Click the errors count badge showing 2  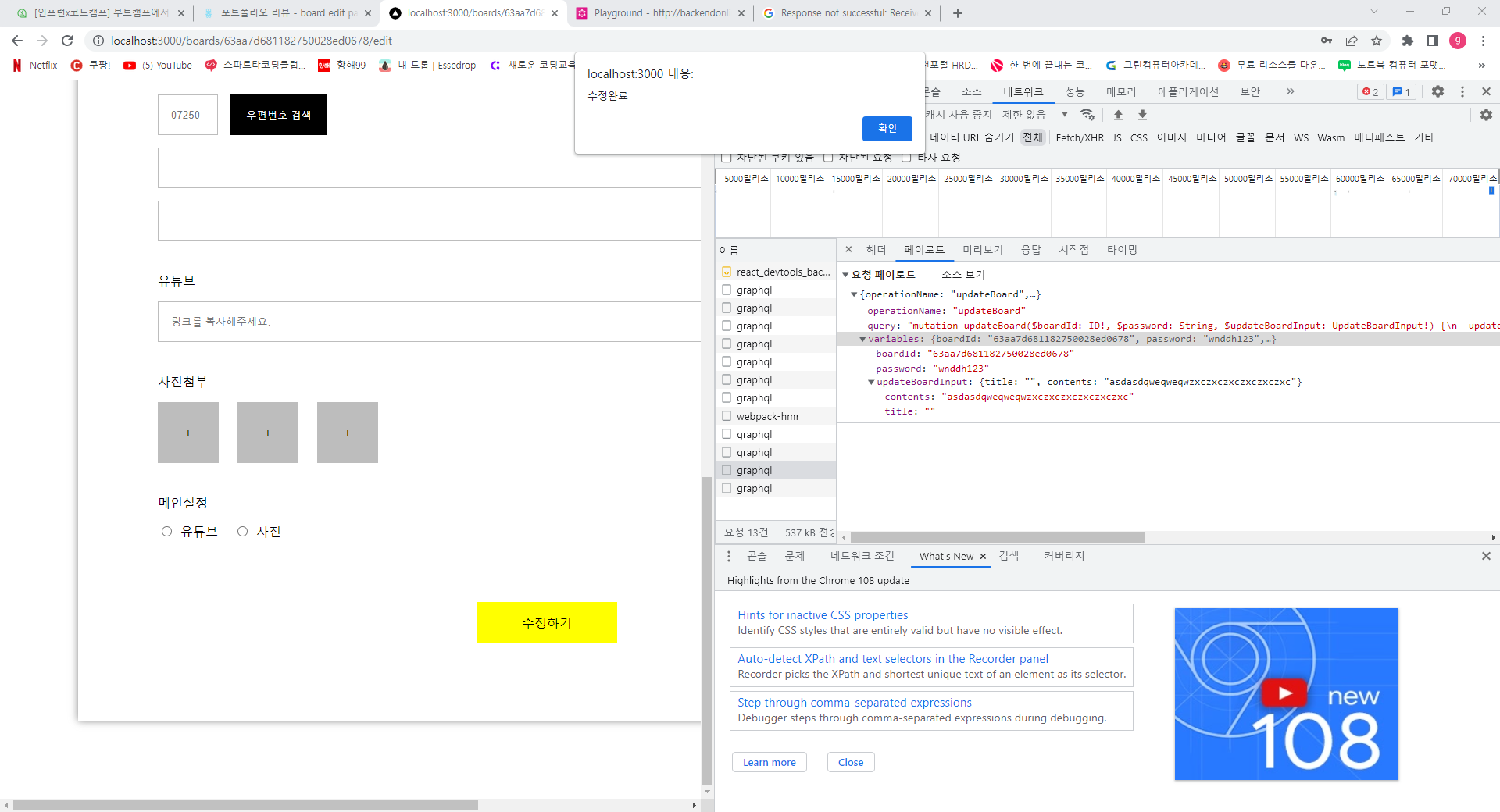click(x=1370, y=91)
